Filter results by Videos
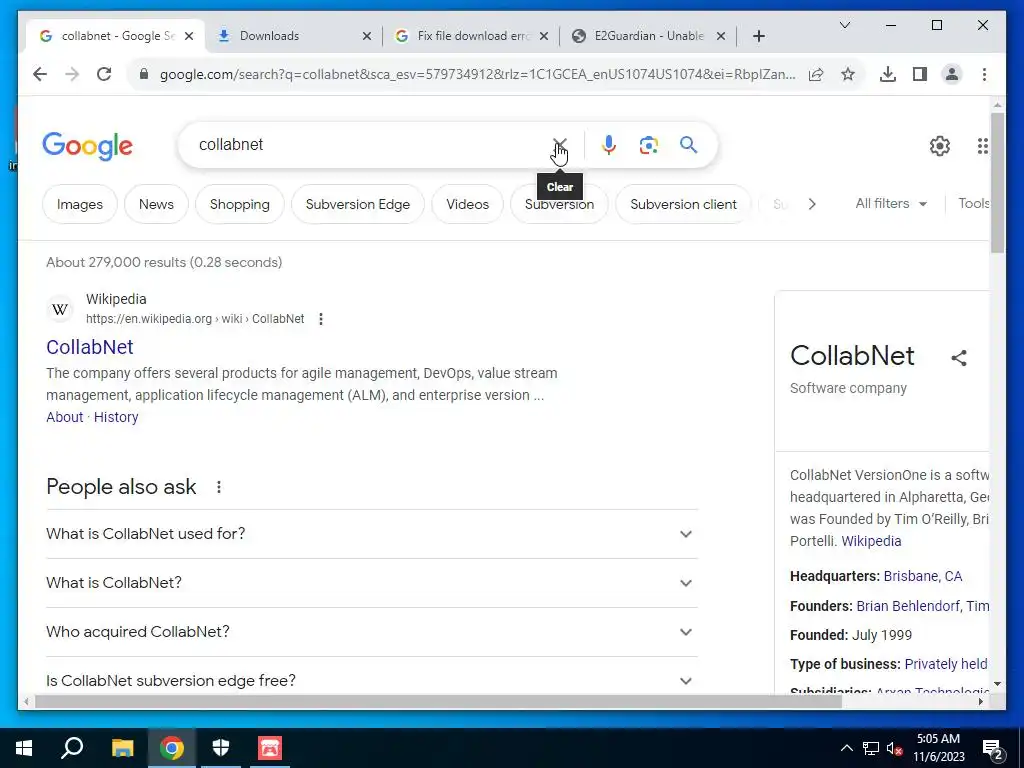The width and height of the screenshot is (1024, 768). coord(468,204)
